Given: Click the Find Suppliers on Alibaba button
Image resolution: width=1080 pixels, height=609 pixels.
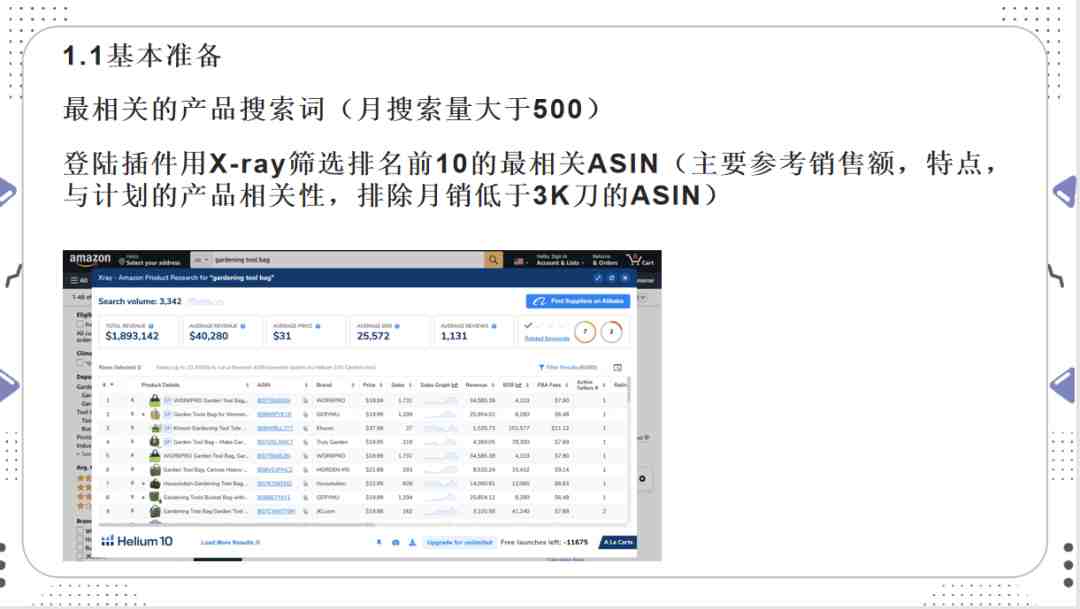Looking at the screenshot, I should click(x=578, y=301).
